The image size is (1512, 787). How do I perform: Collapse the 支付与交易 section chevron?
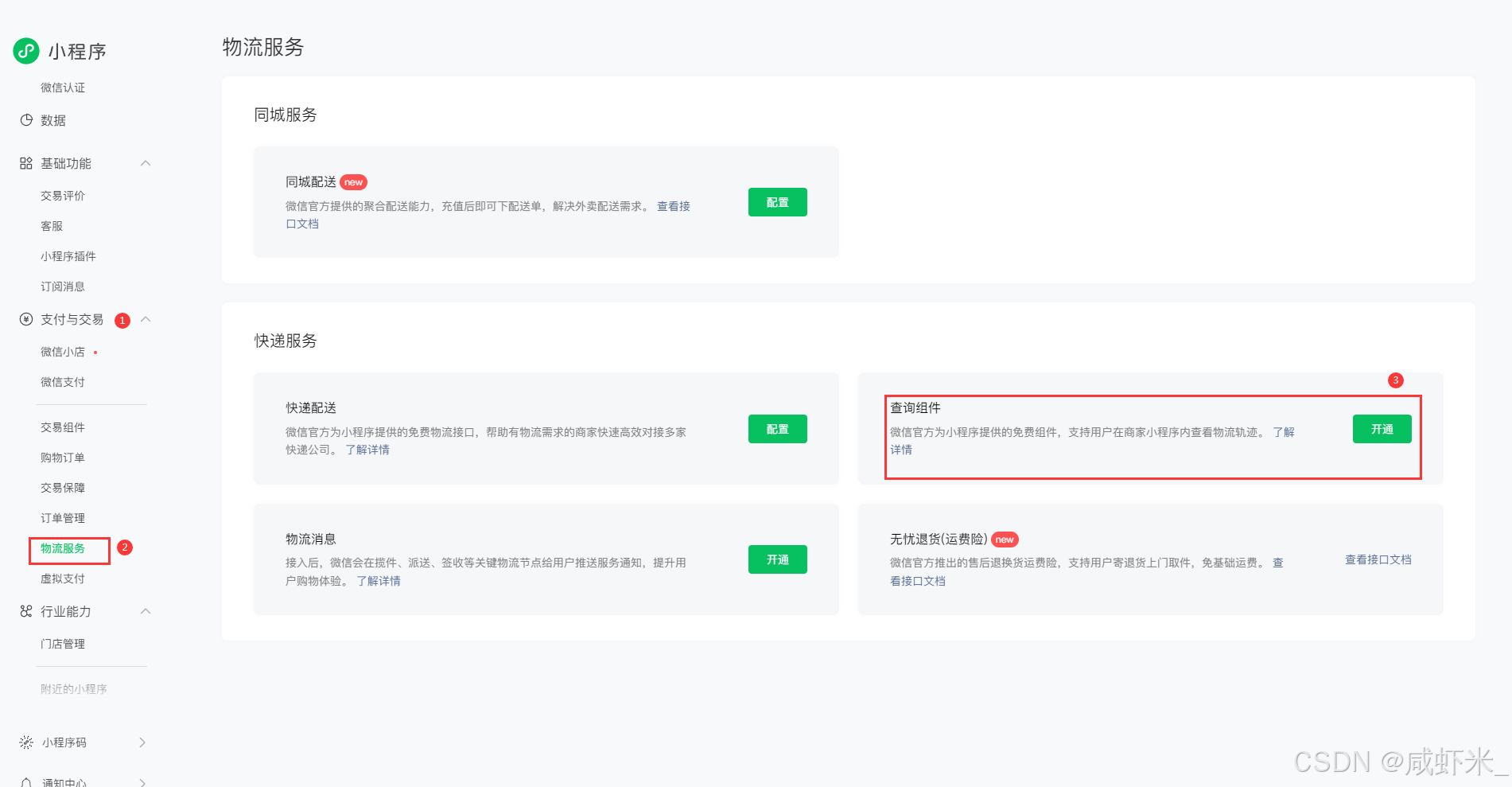[146, 319]
